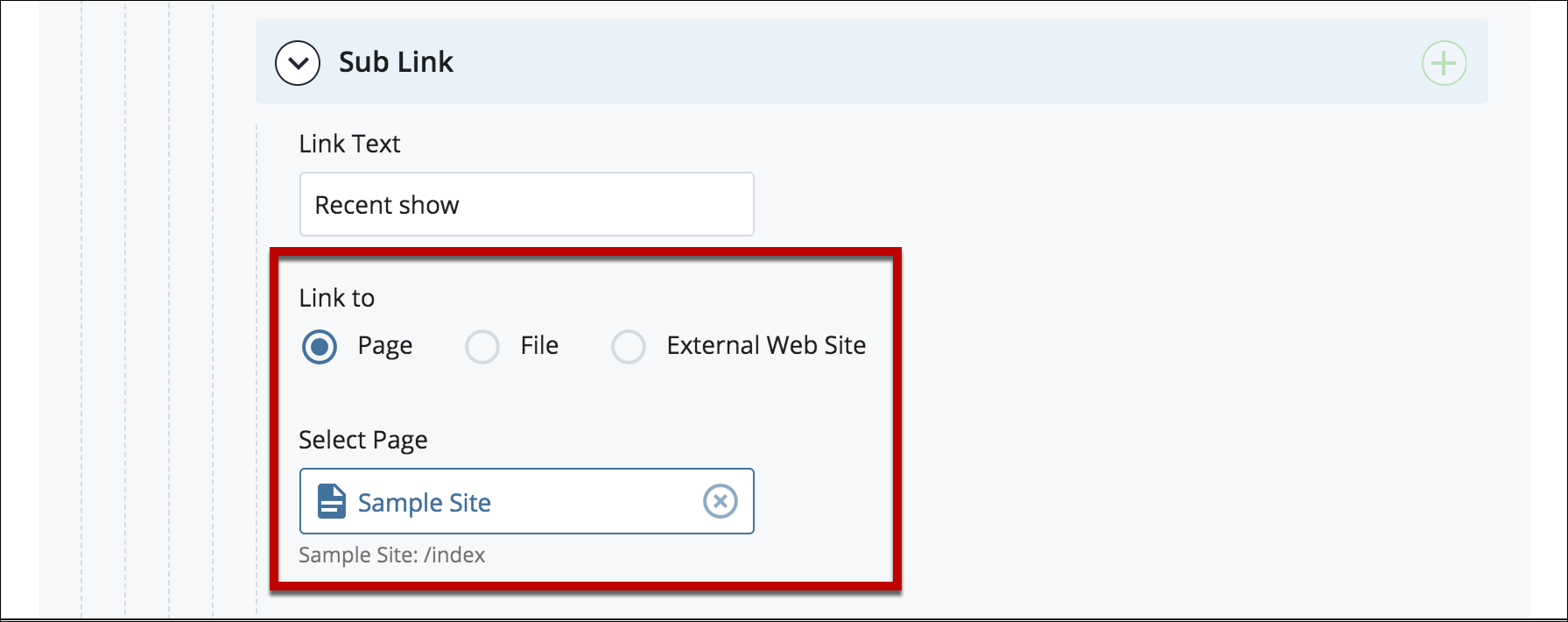
Task: Click the Page option label
Action: pyautogui.click(x=385, y=346)
